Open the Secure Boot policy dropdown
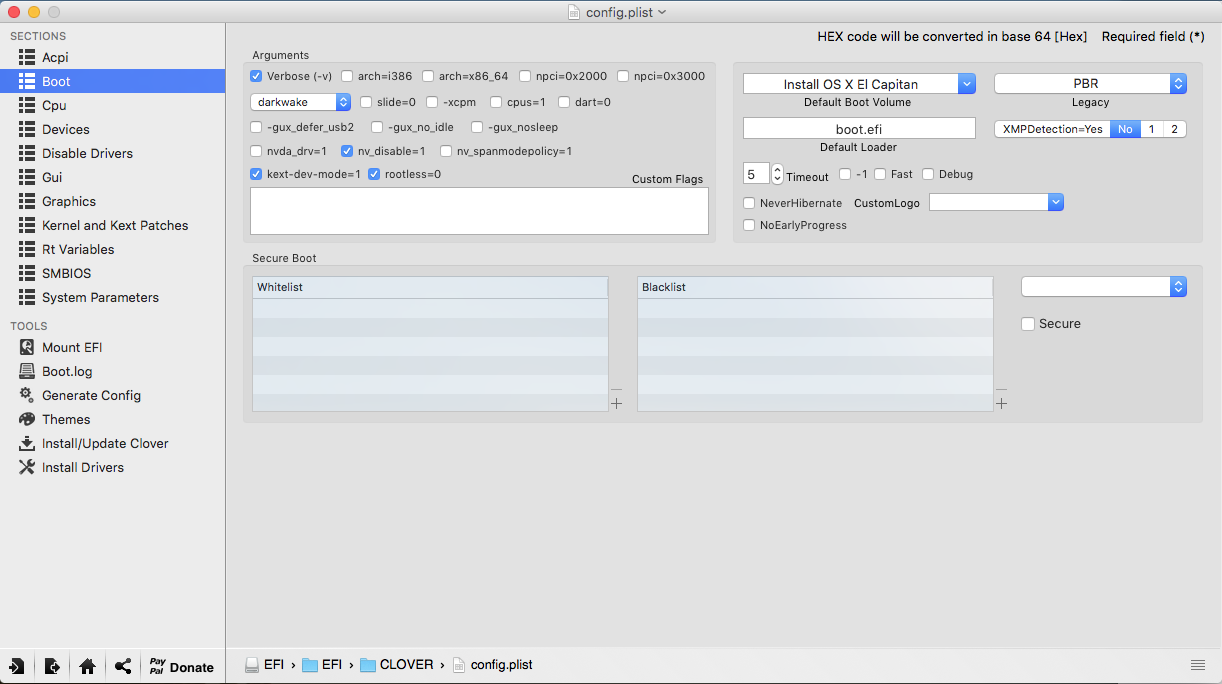Image resolution: width=1222 pixels, height=684 pixels. (1104, 287)
